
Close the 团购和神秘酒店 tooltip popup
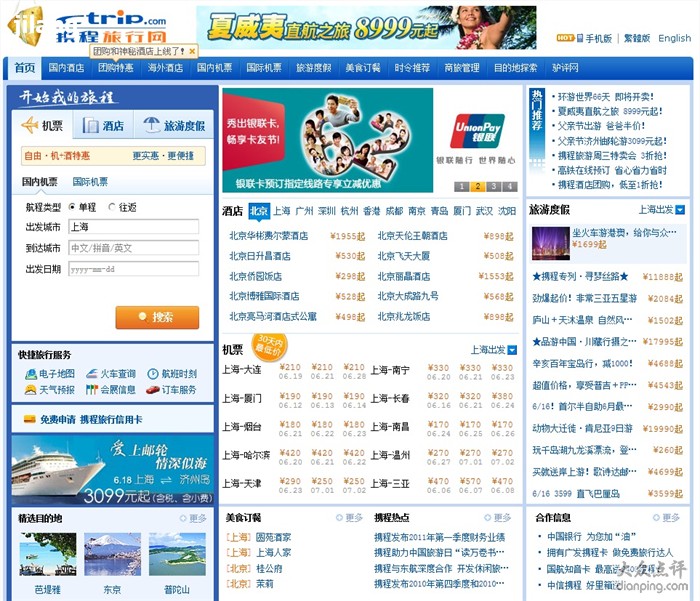click(192, 51)
